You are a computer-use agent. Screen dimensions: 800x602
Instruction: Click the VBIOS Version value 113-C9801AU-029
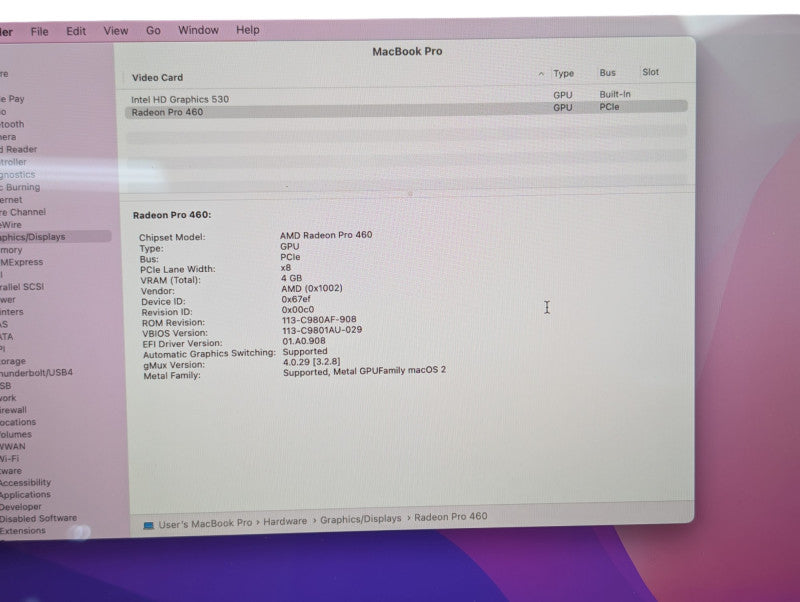coord(322,330)
